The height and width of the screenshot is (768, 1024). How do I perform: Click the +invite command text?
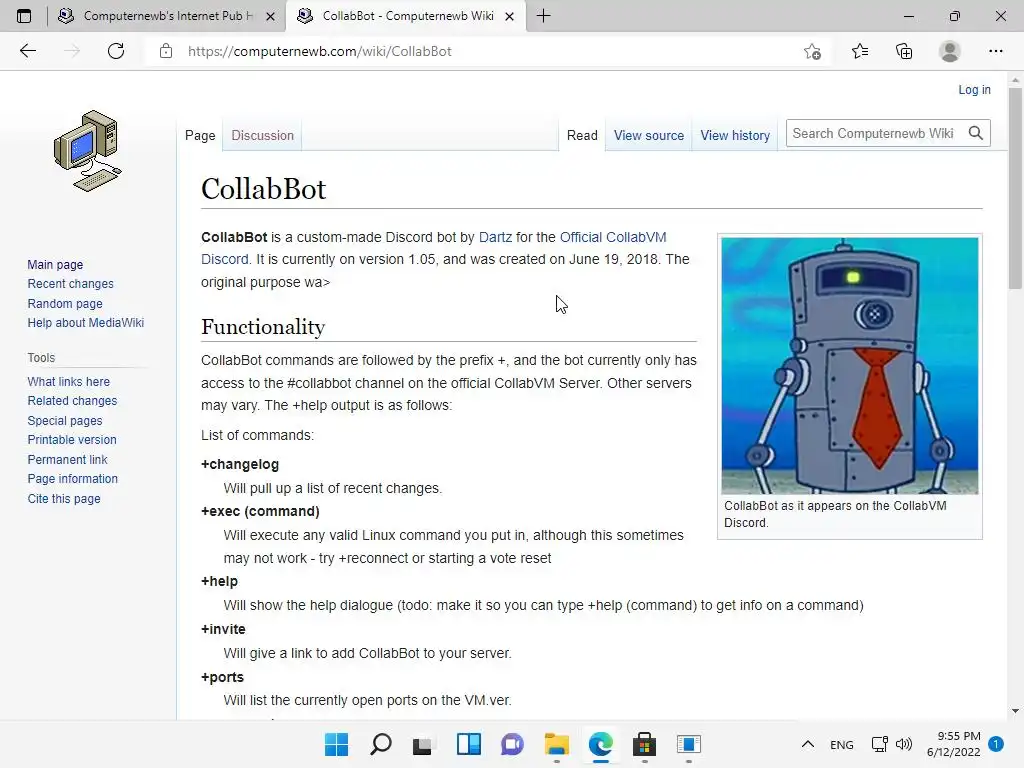click(x=223, y=629)
